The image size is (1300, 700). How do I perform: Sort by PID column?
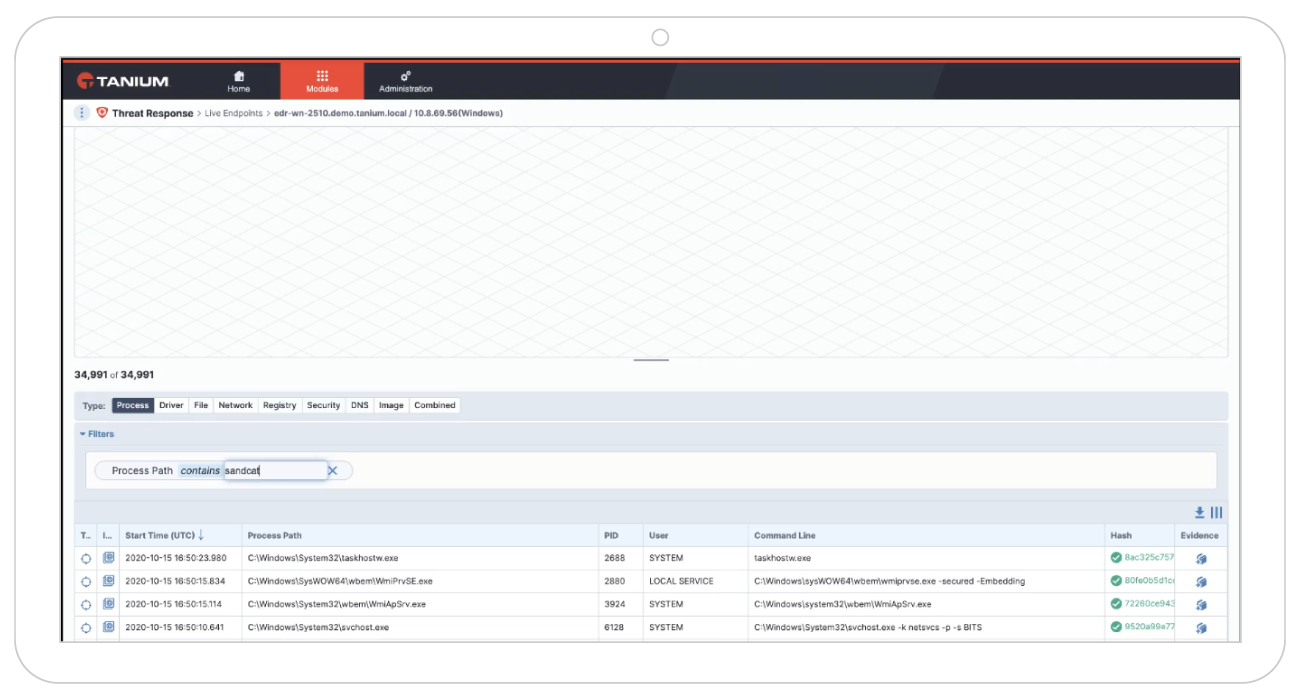click(620, 535)
